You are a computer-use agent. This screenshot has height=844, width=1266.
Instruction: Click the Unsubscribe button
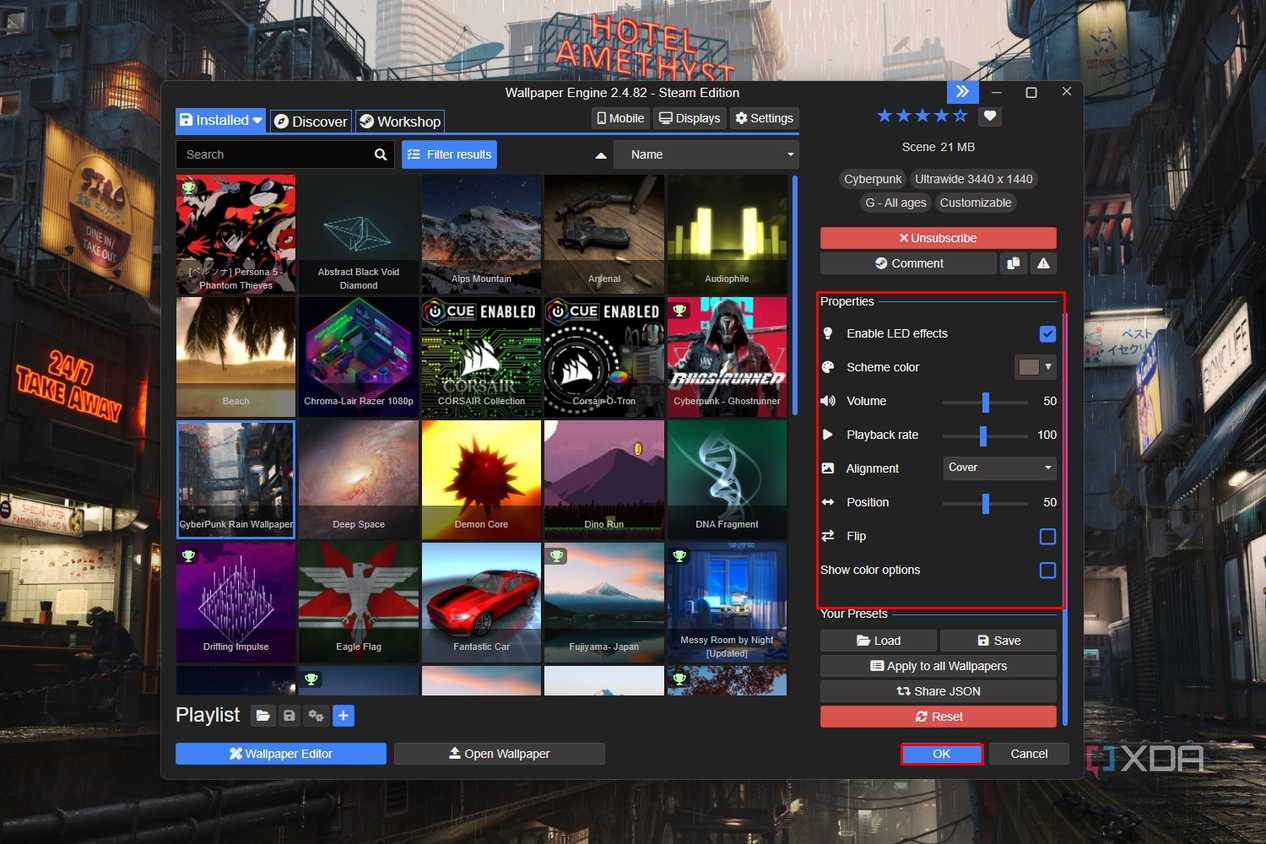(938, 238)
